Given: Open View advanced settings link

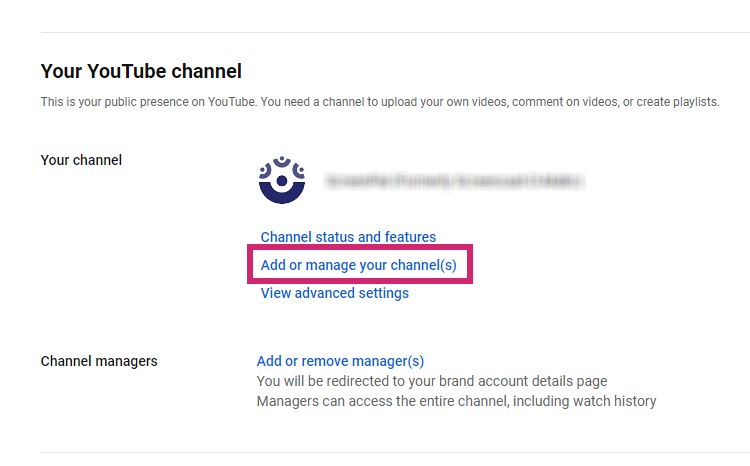Looking at the screenshot, I should pyautogui.click(x=334, y=293).
